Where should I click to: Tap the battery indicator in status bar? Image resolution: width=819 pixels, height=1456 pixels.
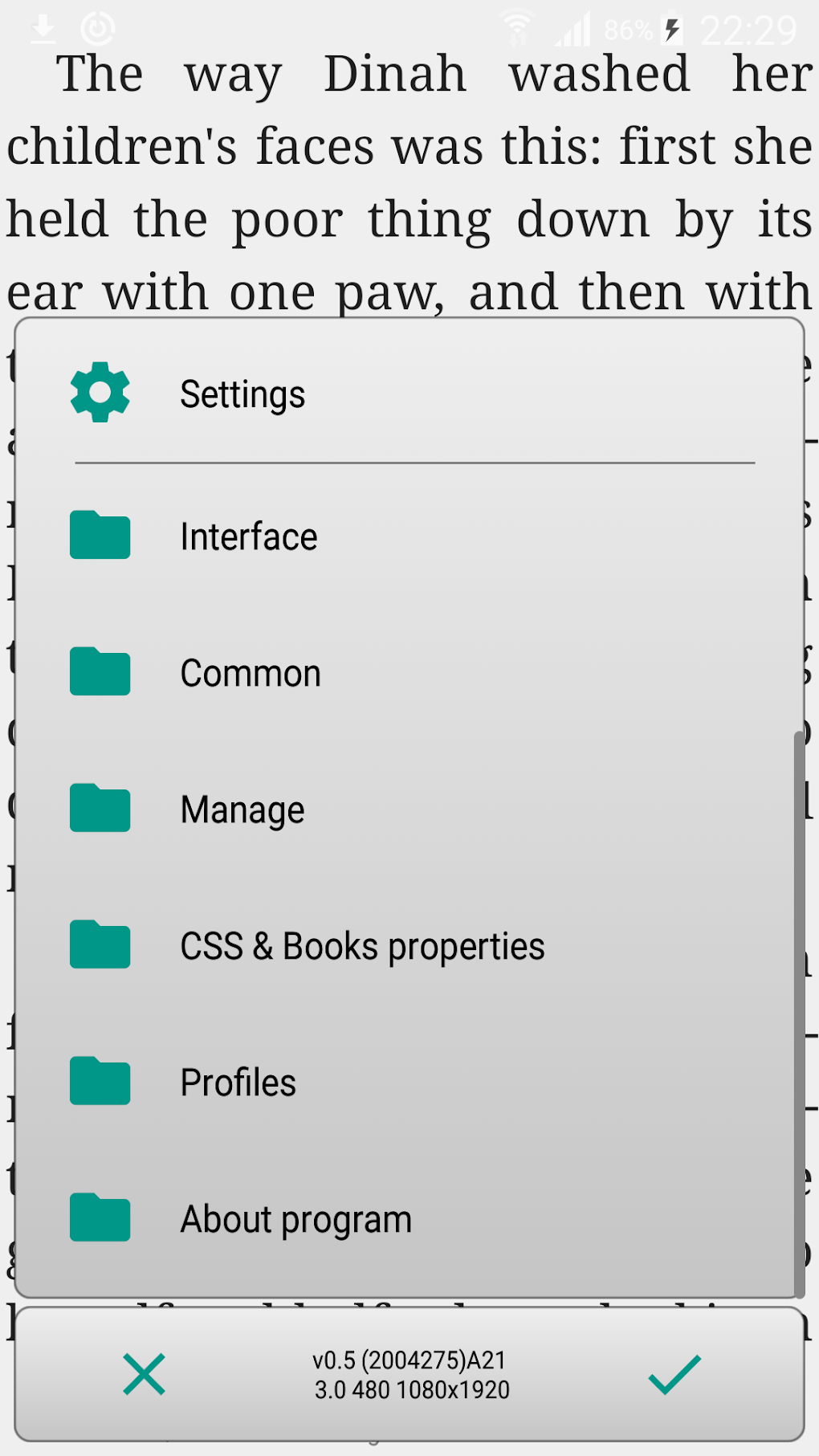(x=672, y=30)
